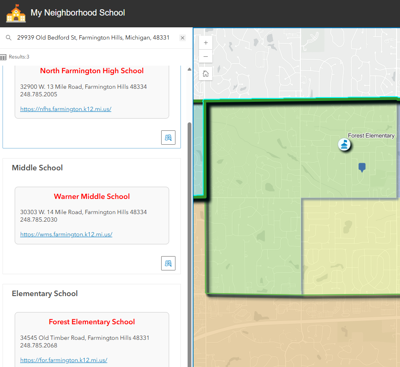400x367 pixels.
Task: Click the results panel scroll-up arrow
Action: point(189,69)
